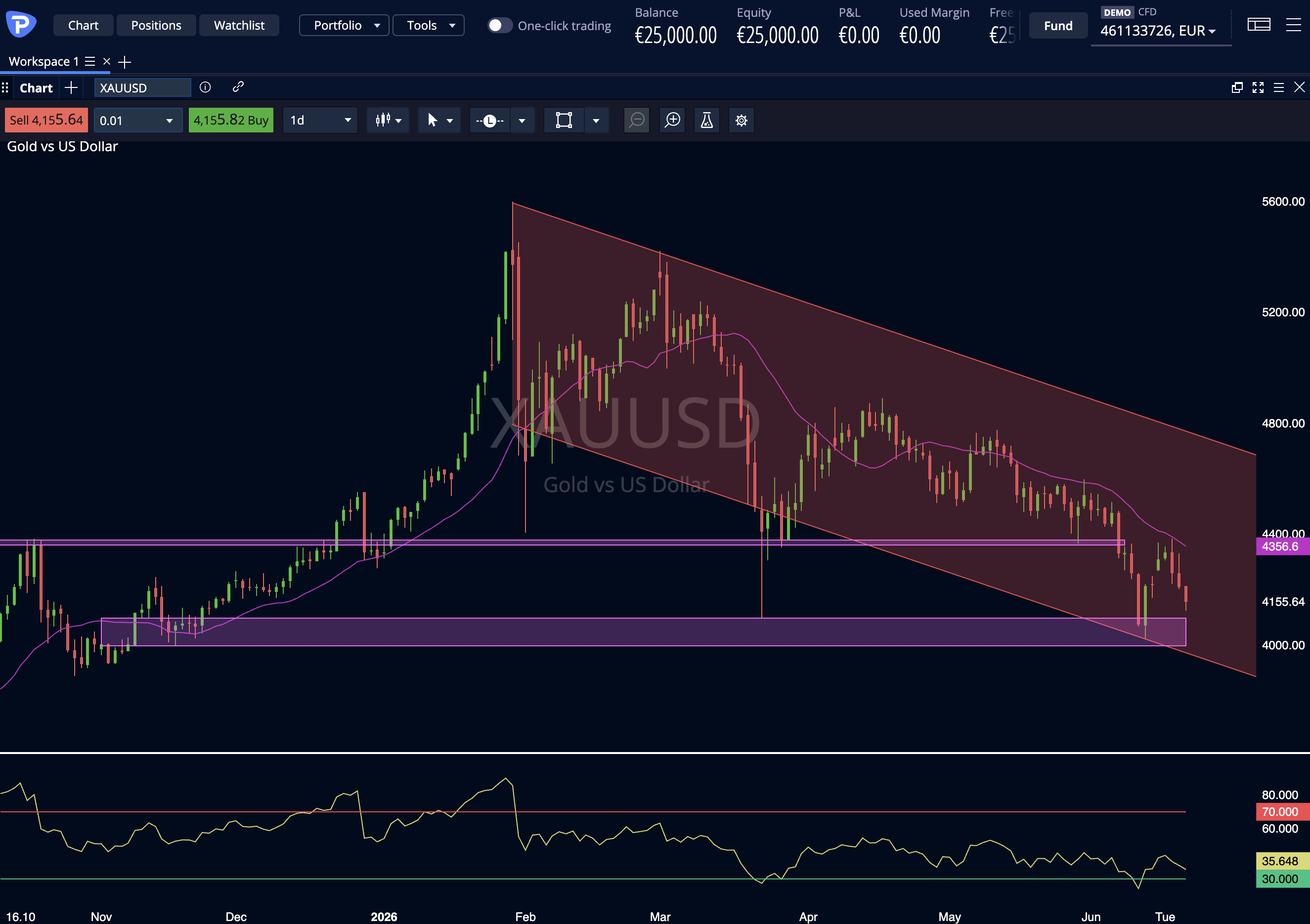The height and width of the screenshot is (924, 1310).
Task: Click the Fund button
Action: (x=1058, y=26)
